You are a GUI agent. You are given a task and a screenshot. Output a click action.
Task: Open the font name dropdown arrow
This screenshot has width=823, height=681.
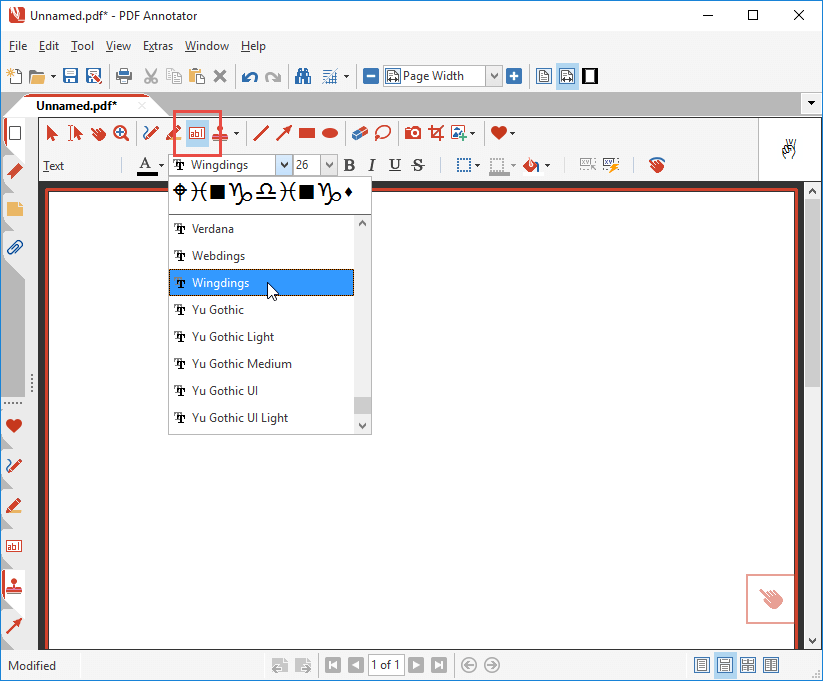click(x=283, y=165)
